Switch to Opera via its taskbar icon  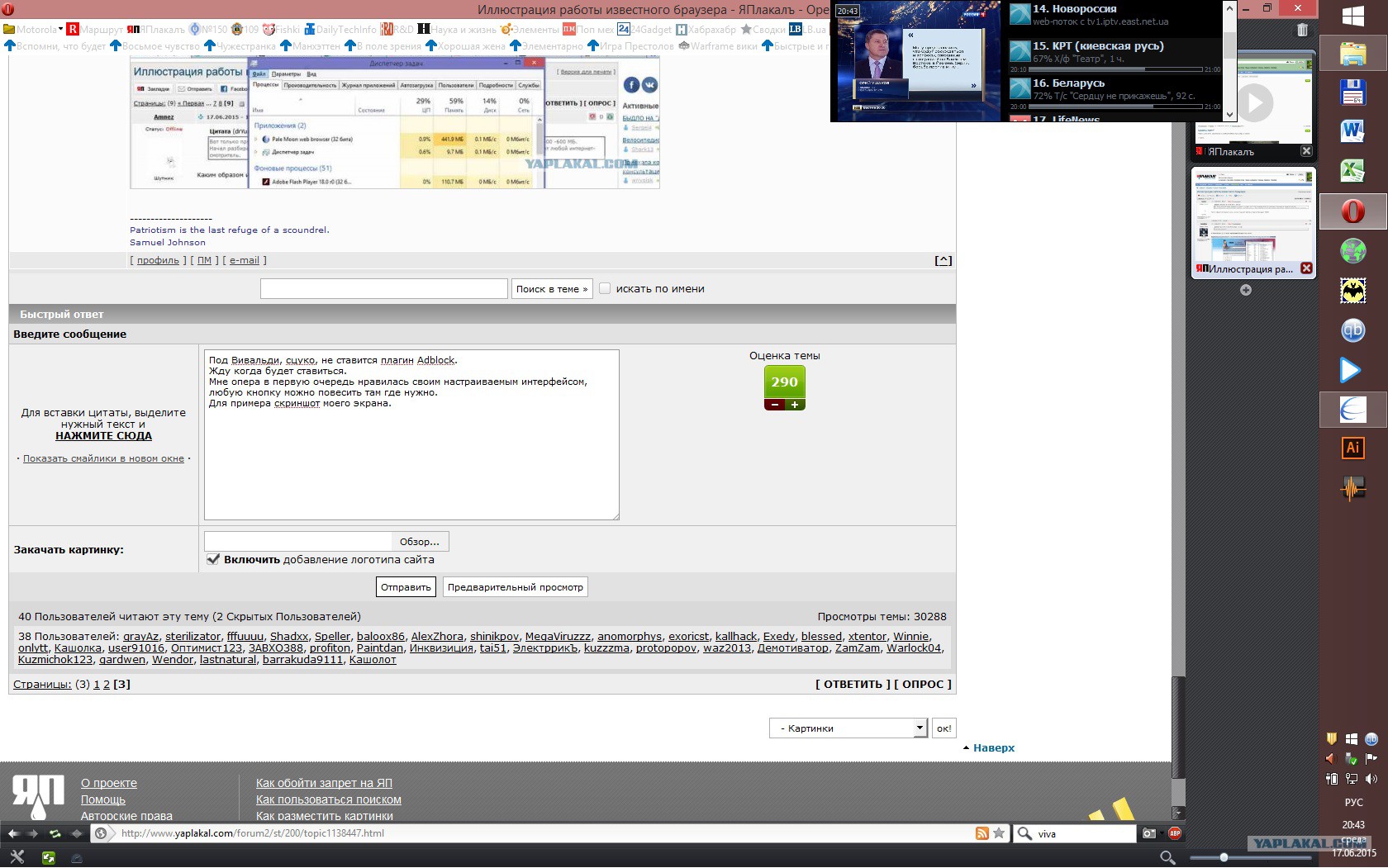[1353, 211]
